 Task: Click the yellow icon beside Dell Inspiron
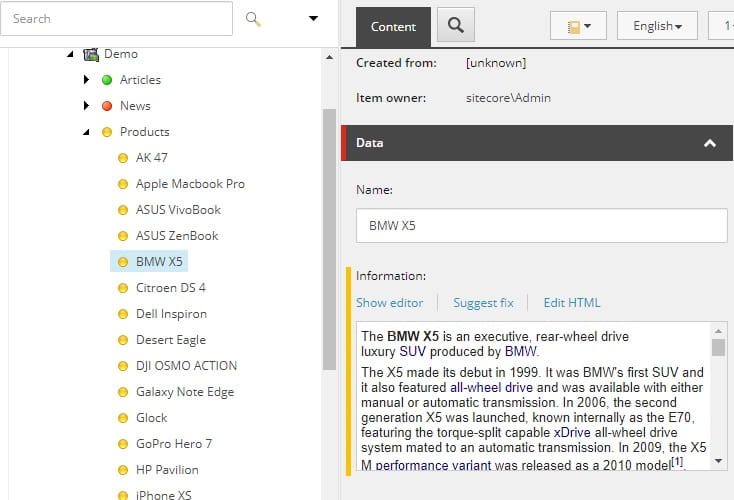[123, 314]
